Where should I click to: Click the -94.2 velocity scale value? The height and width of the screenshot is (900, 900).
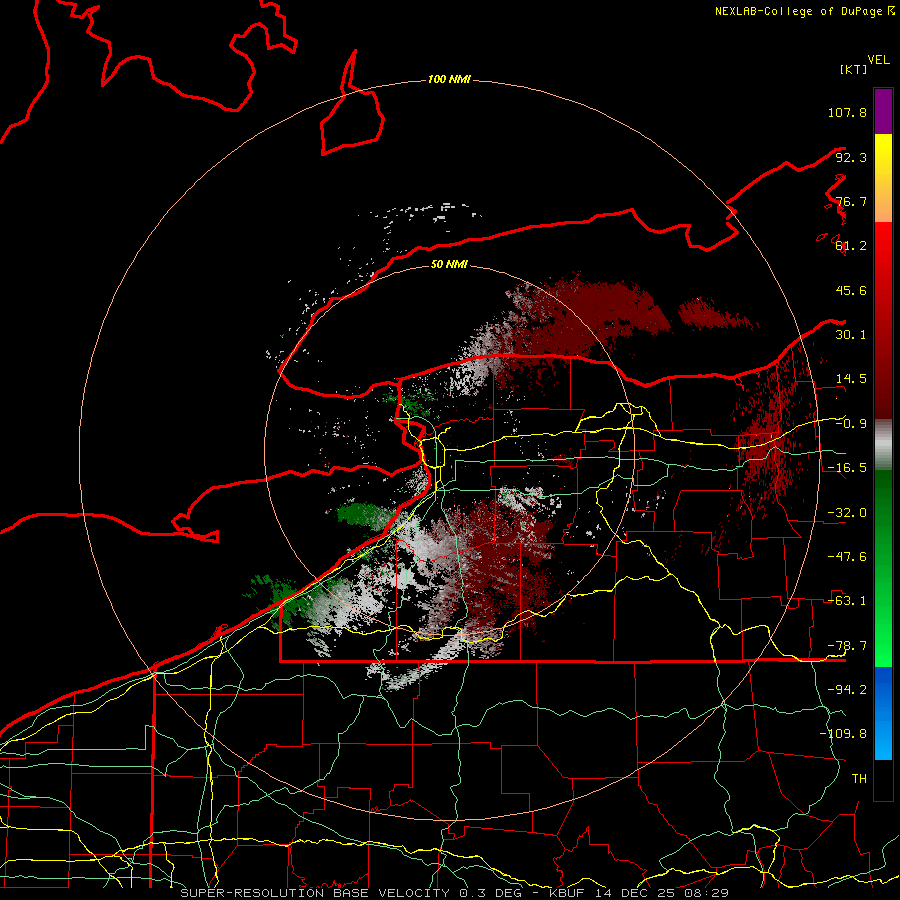click(847, 690)
